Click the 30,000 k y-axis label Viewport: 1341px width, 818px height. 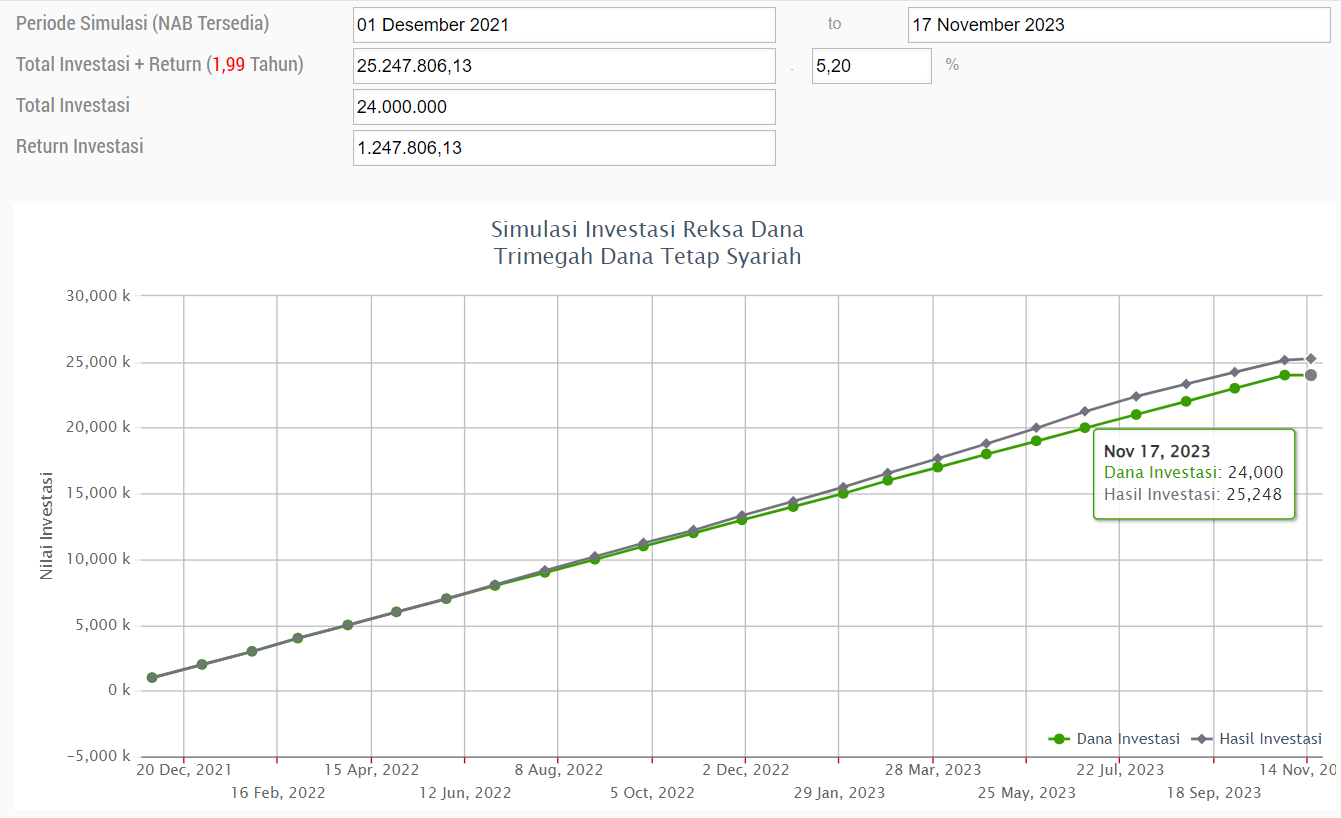[x=98, y=296]
